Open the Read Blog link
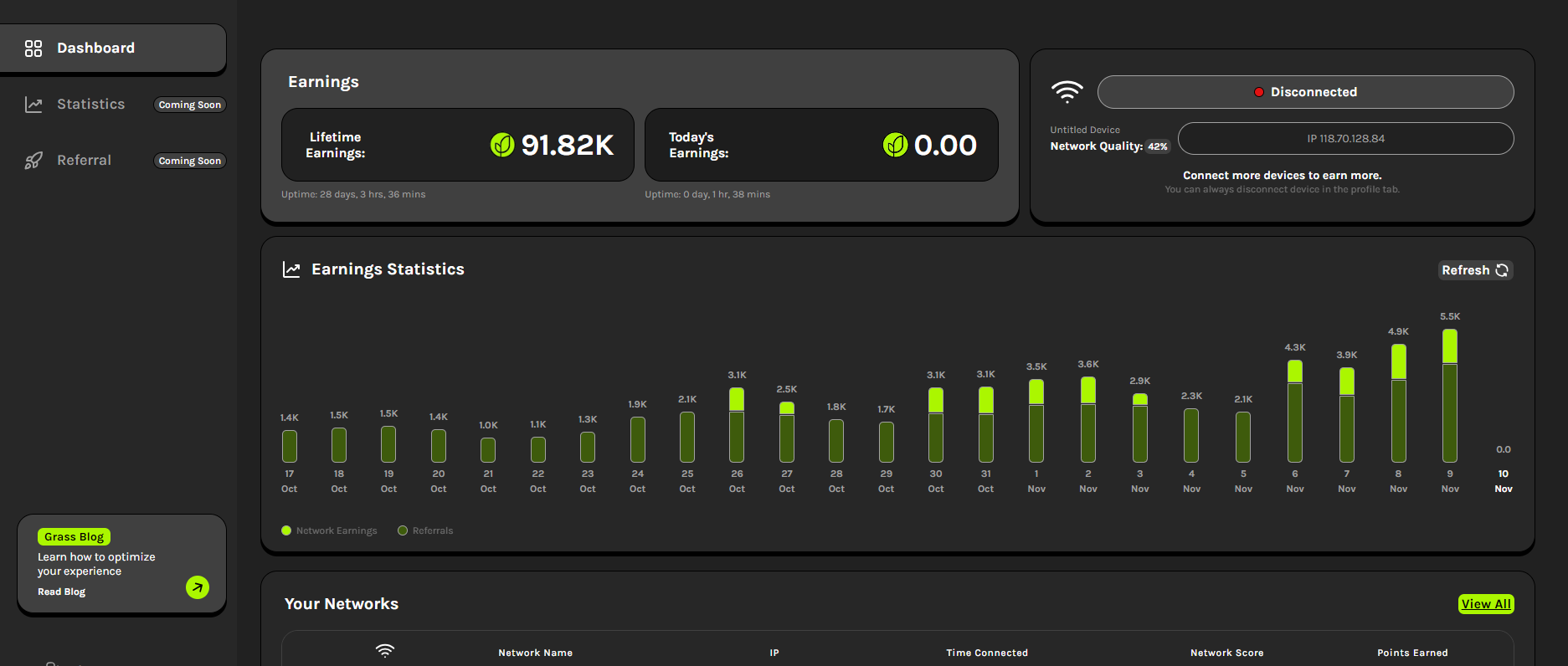Image resolution: width=1568 pixels, height=666 pixels. pos(61,592)
